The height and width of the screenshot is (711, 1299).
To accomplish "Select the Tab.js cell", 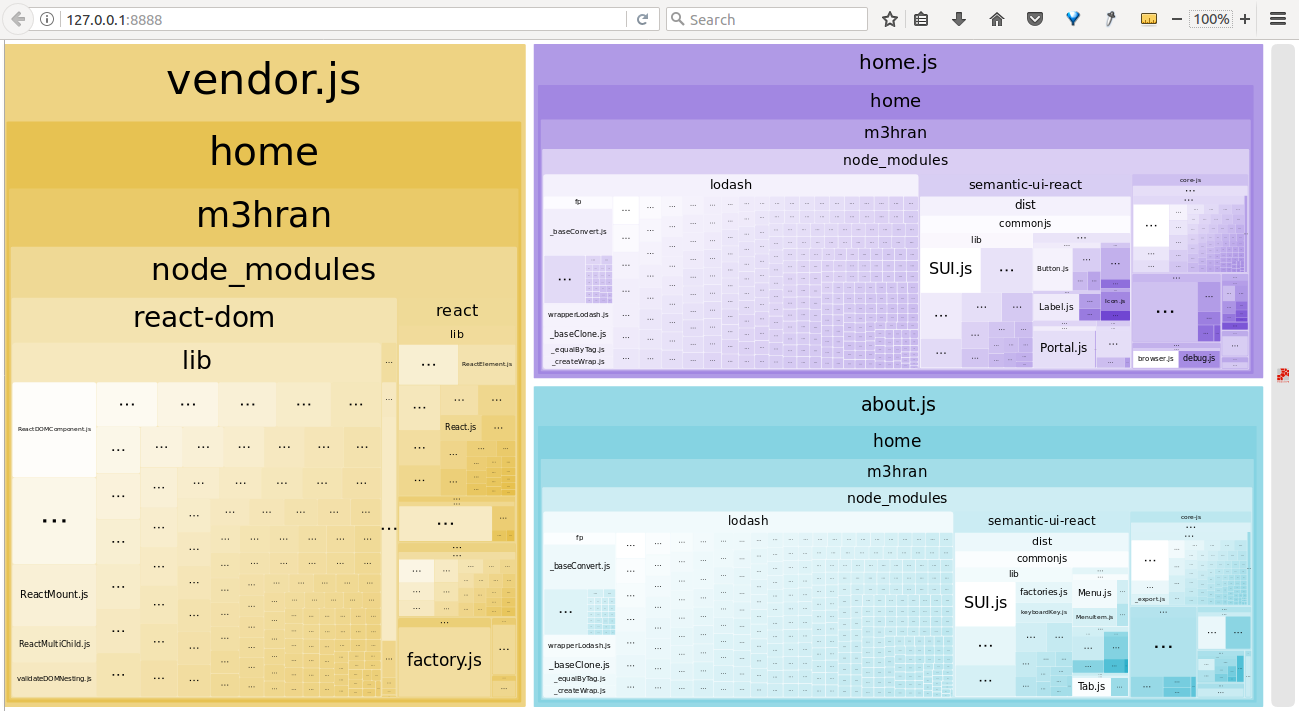I will click(1091, 686).
